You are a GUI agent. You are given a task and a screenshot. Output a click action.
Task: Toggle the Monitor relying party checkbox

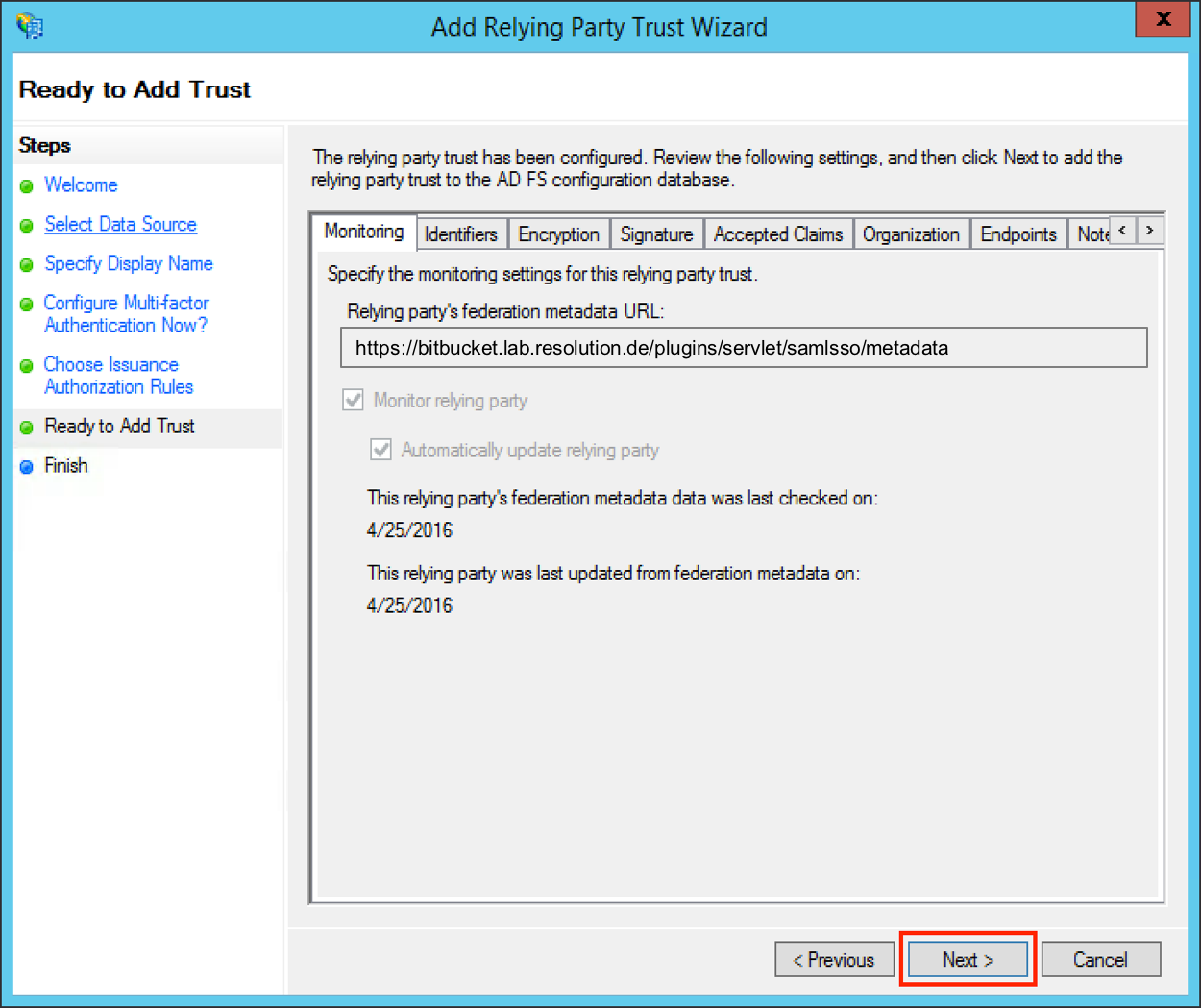354,400
